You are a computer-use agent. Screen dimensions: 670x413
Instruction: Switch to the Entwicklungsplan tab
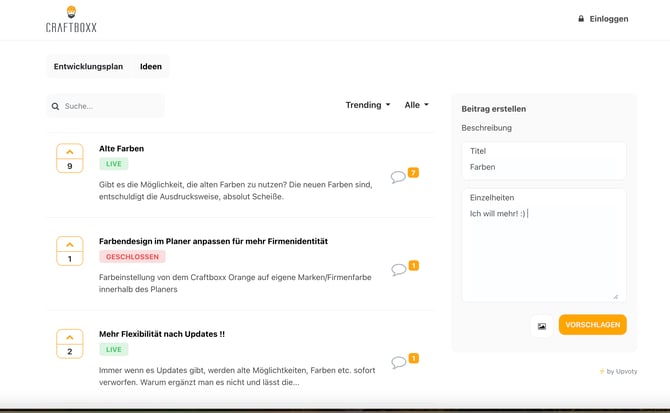coord(88,67)
